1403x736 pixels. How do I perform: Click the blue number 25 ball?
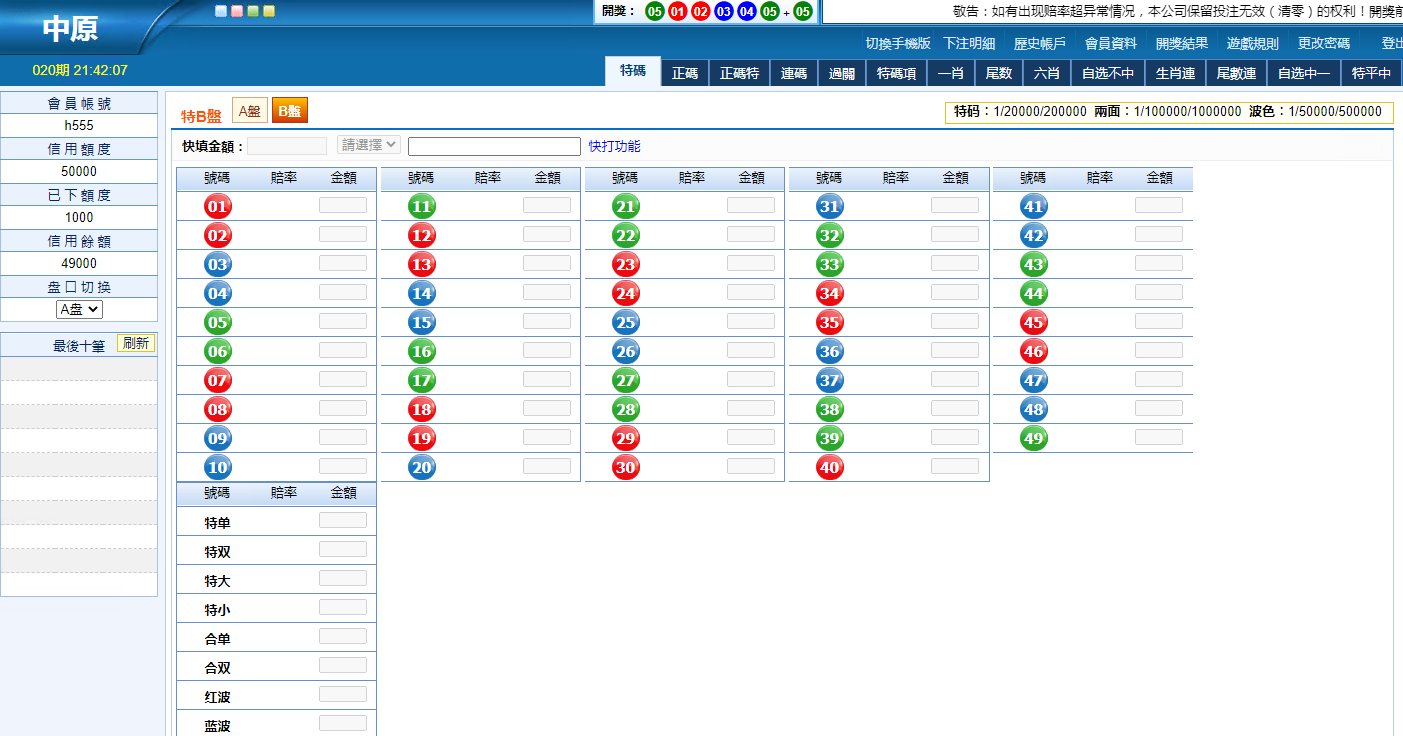(625, 323)
